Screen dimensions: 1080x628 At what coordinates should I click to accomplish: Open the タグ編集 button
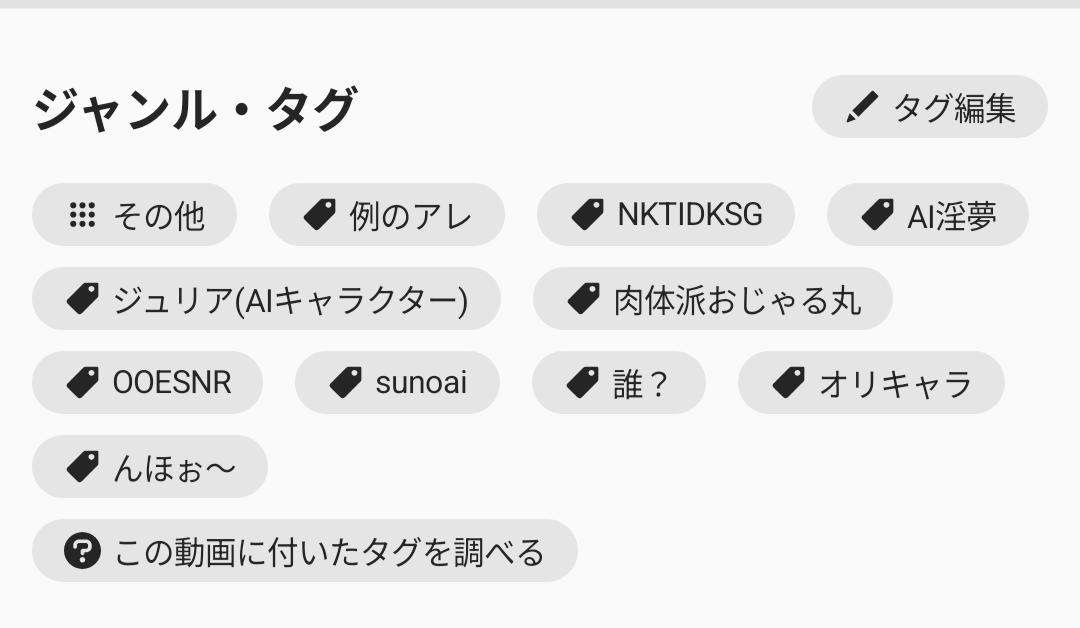click(x=930, y=107)
